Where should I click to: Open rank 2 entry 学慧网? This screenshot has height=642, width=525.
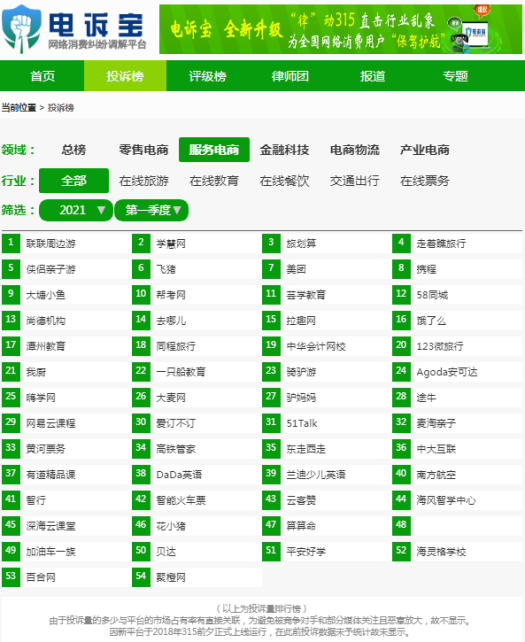point(171,244)
